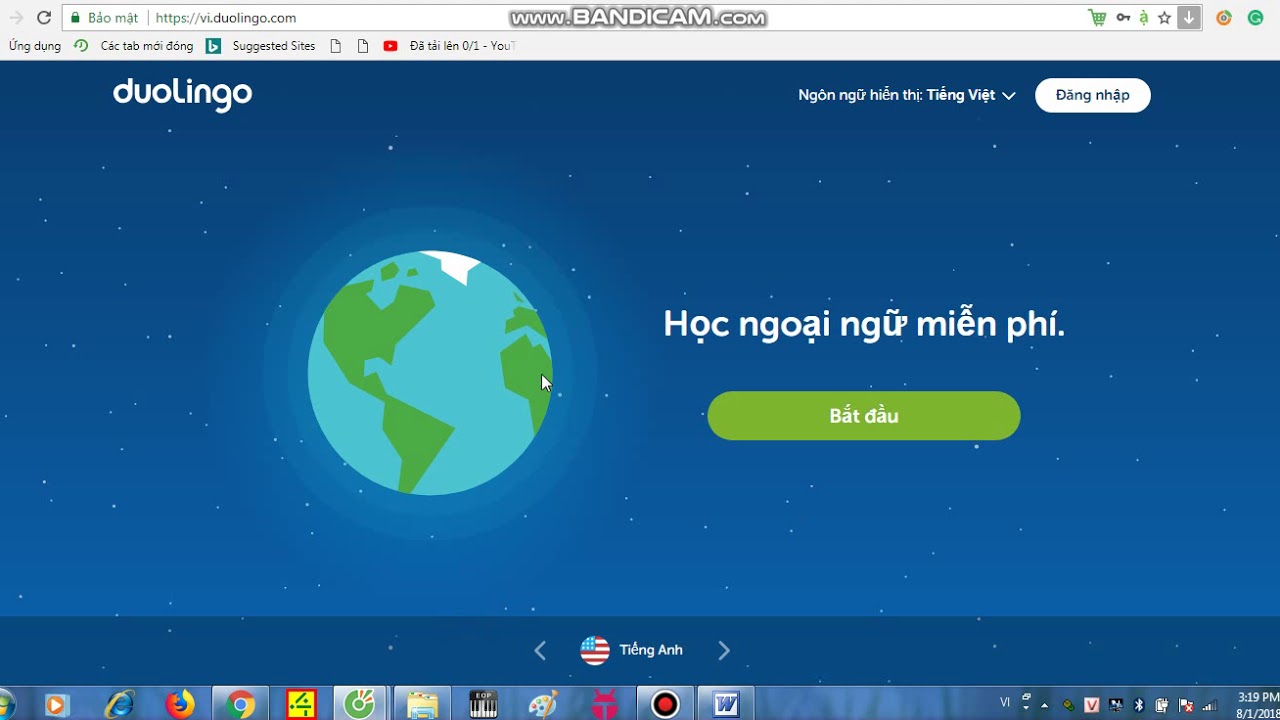This screenshot has height=720, width=1280.
Task: Open the YouTube bookmark icon
Action: 390,46
